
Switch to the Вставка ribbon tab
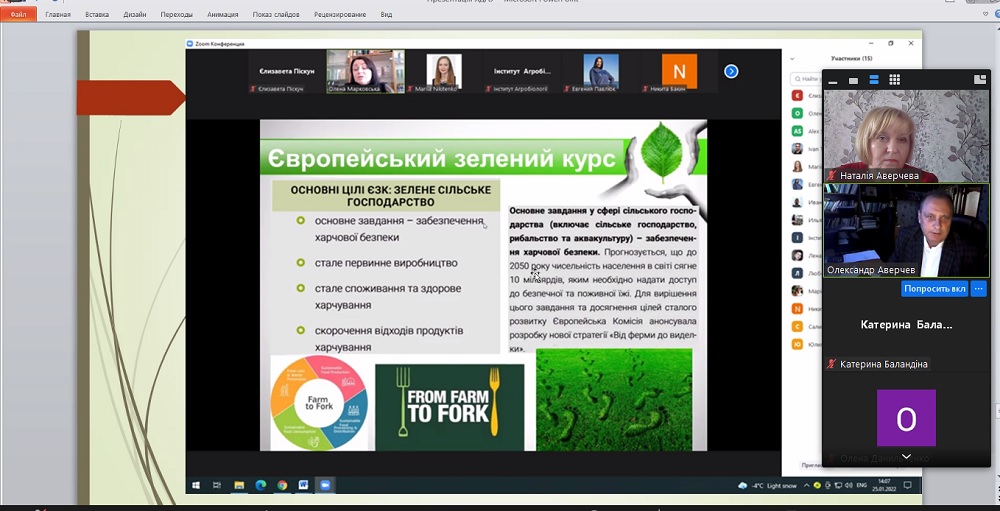97,15
